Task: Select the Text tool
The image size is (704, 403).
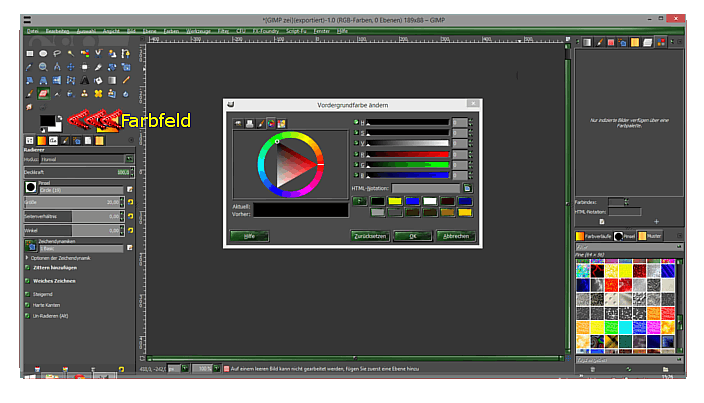Action: click(x=84, y=81)
